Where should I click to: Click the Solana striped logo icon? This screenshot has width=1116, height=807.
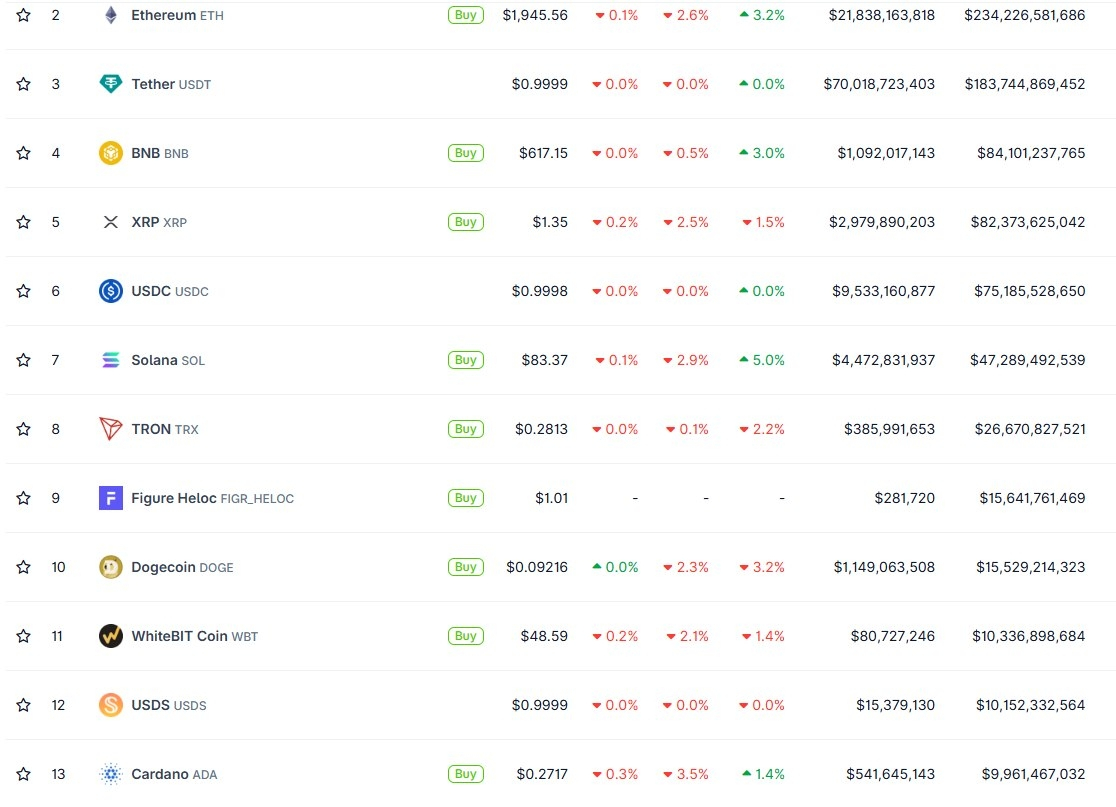click(x=110, y=360)
